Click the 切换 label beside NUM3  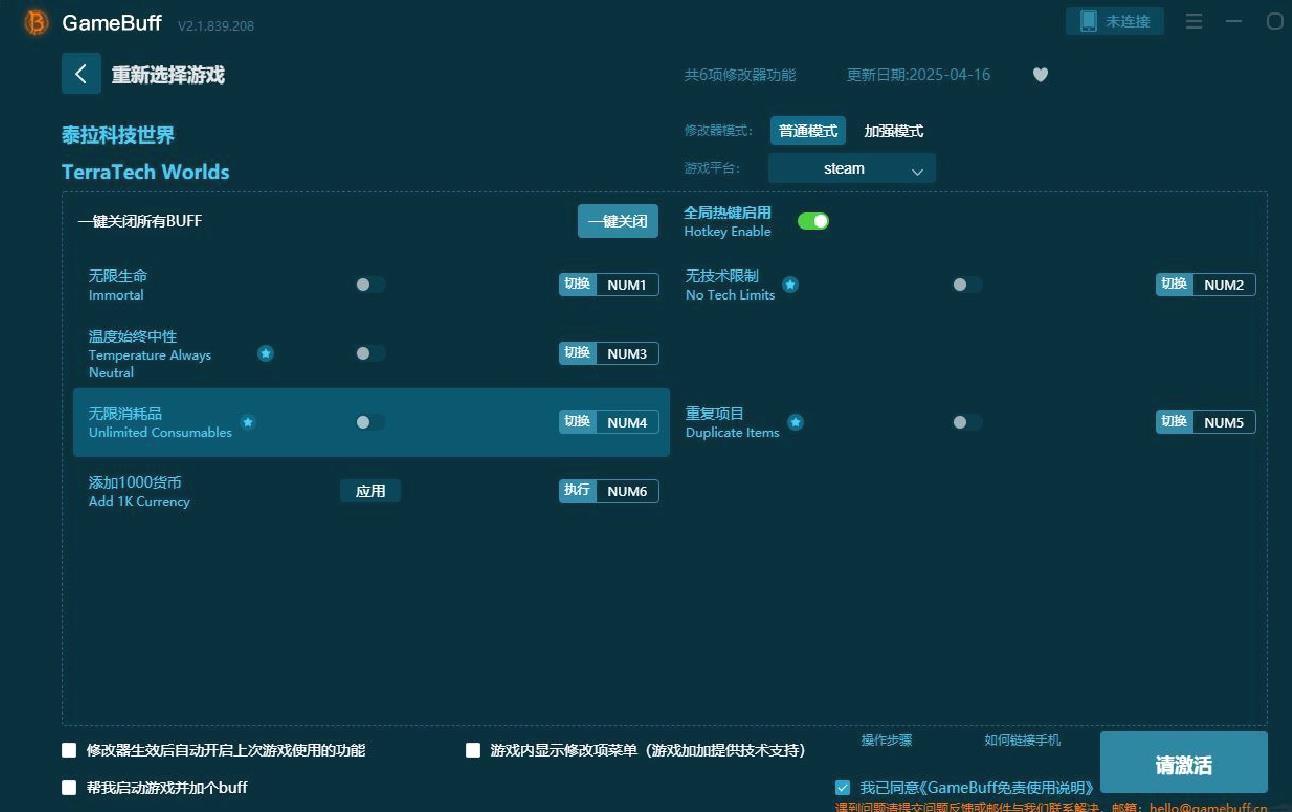pos(577,353)
